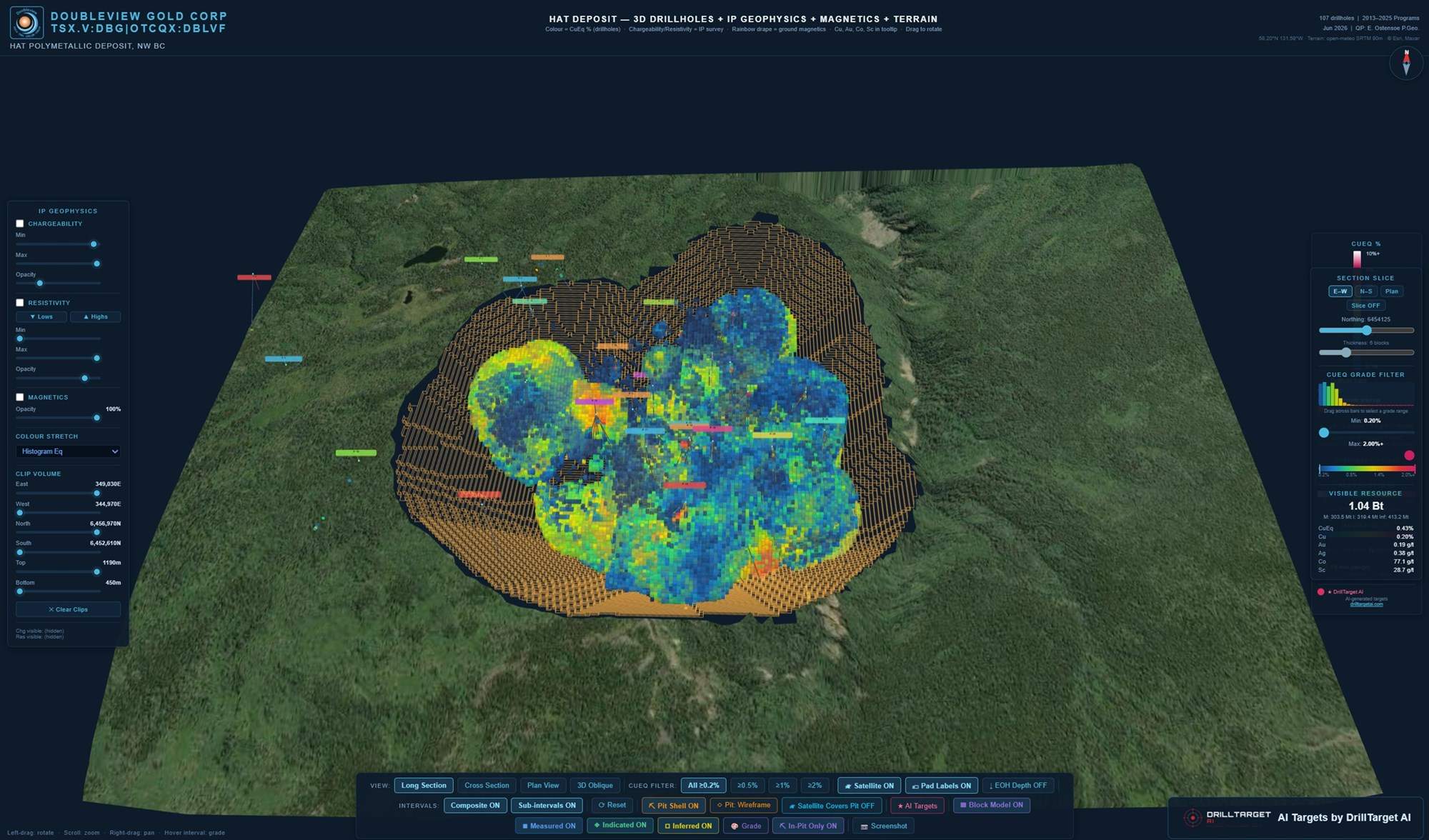Toggle Sub-intervals ON

tap(547, 806)
